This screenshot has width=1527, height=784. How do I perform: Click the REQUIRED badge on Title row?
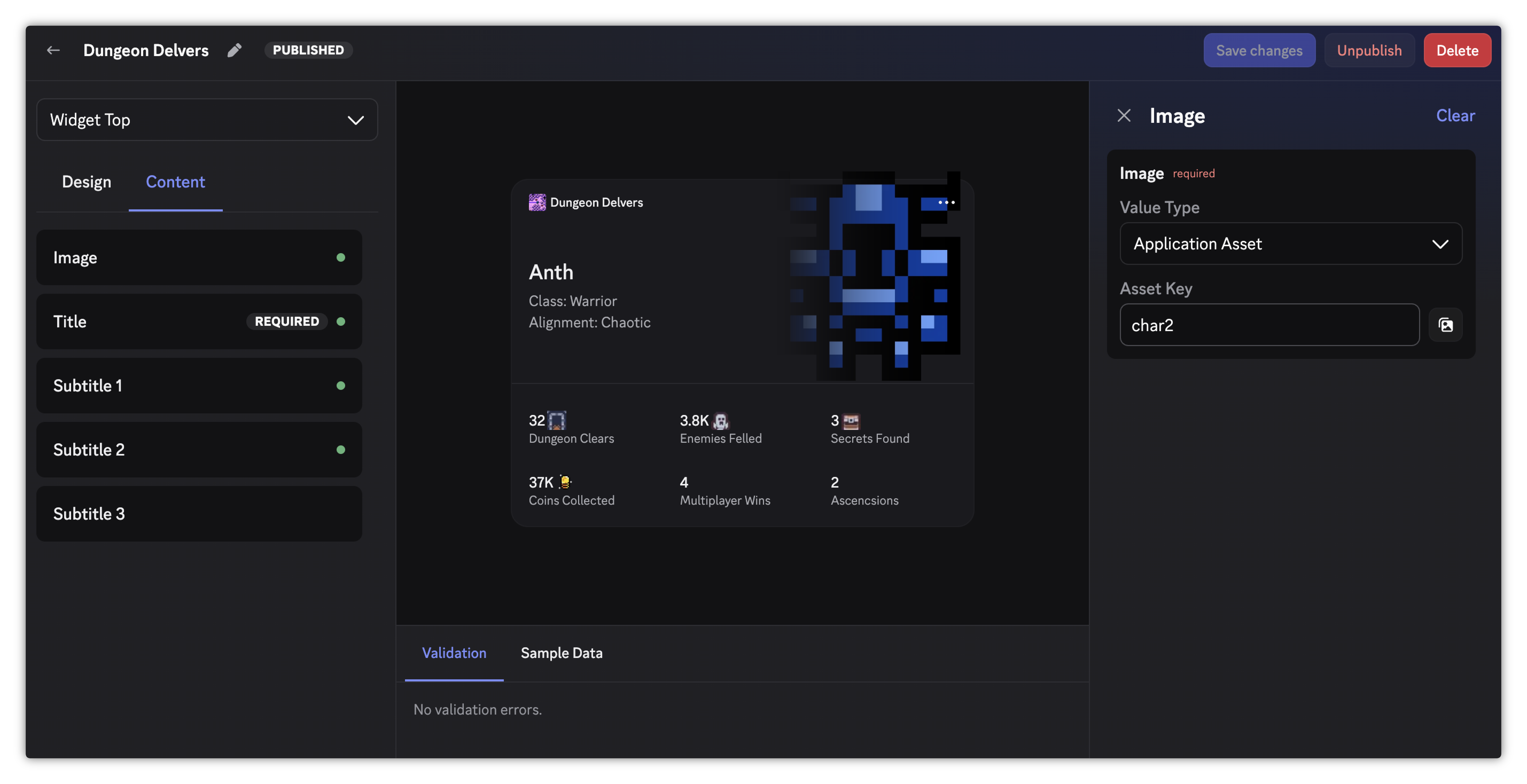[x=287, y=321]
